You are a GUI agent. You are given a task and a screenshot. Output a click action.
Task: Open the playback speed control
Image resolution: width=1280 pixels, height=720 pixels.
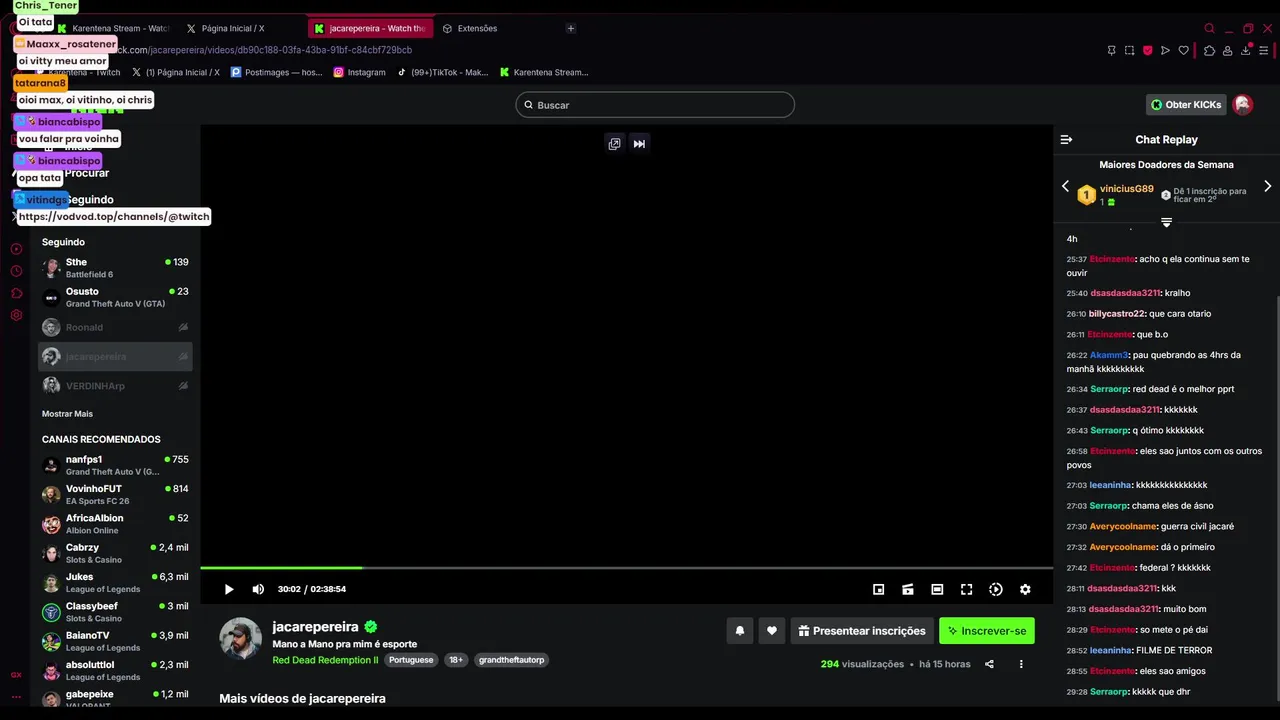tap(996, 590)
